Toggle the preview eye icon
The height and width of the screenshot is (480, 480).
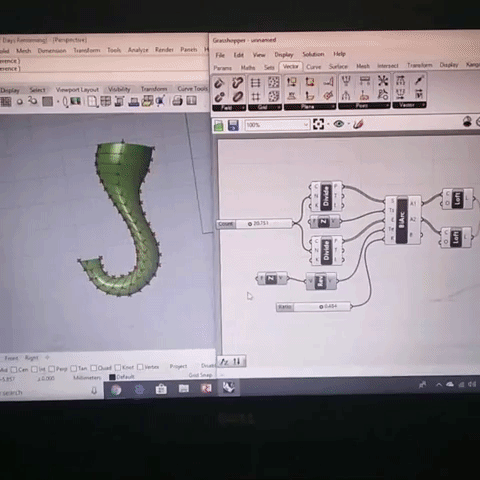coord(339,124)
